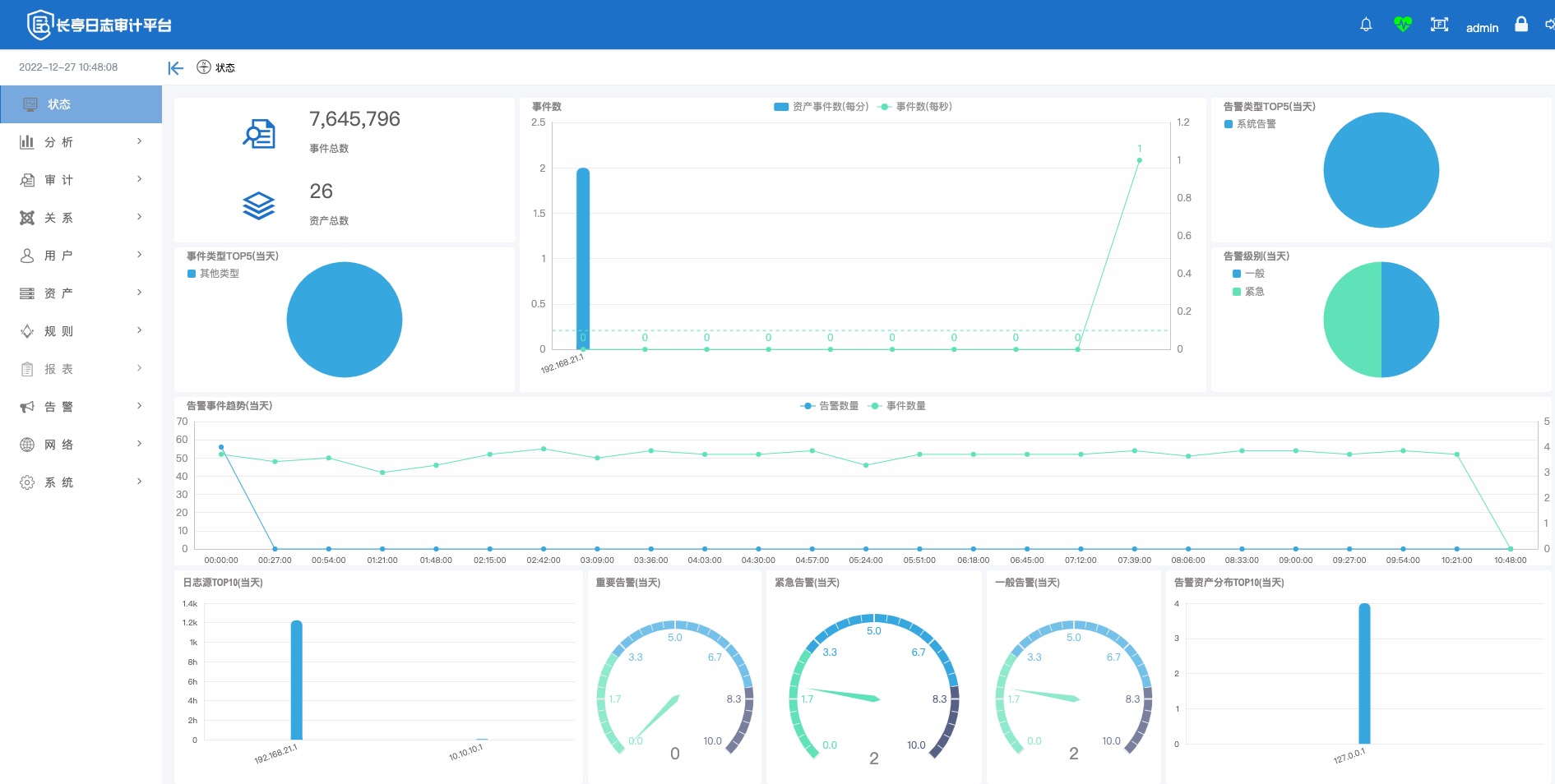The width and height of the screenshot is (1555, 784).
Task: Click the platform logo icon
Action: click(39, 25)
